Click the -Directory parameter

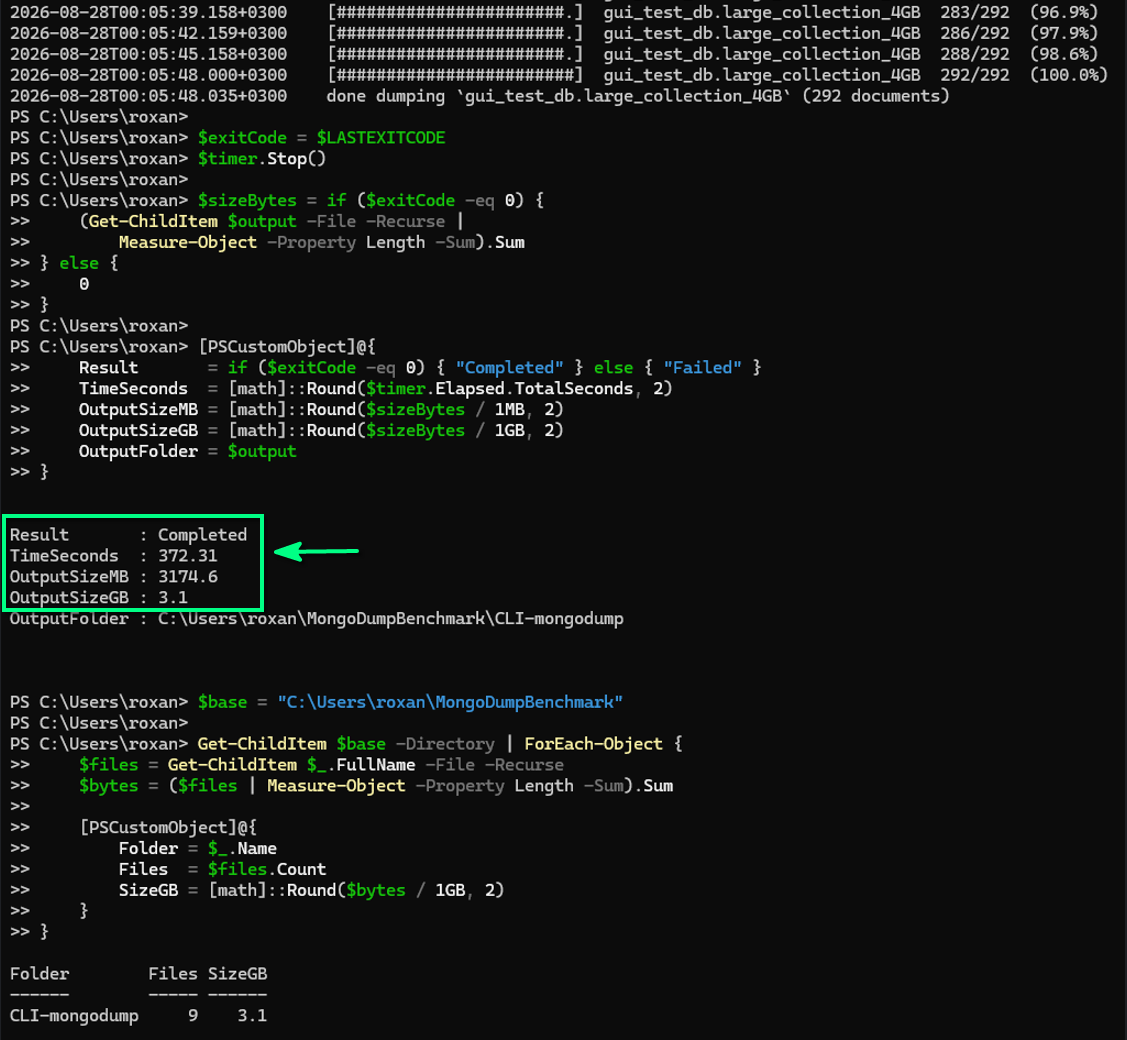click(x=445, y=743)
